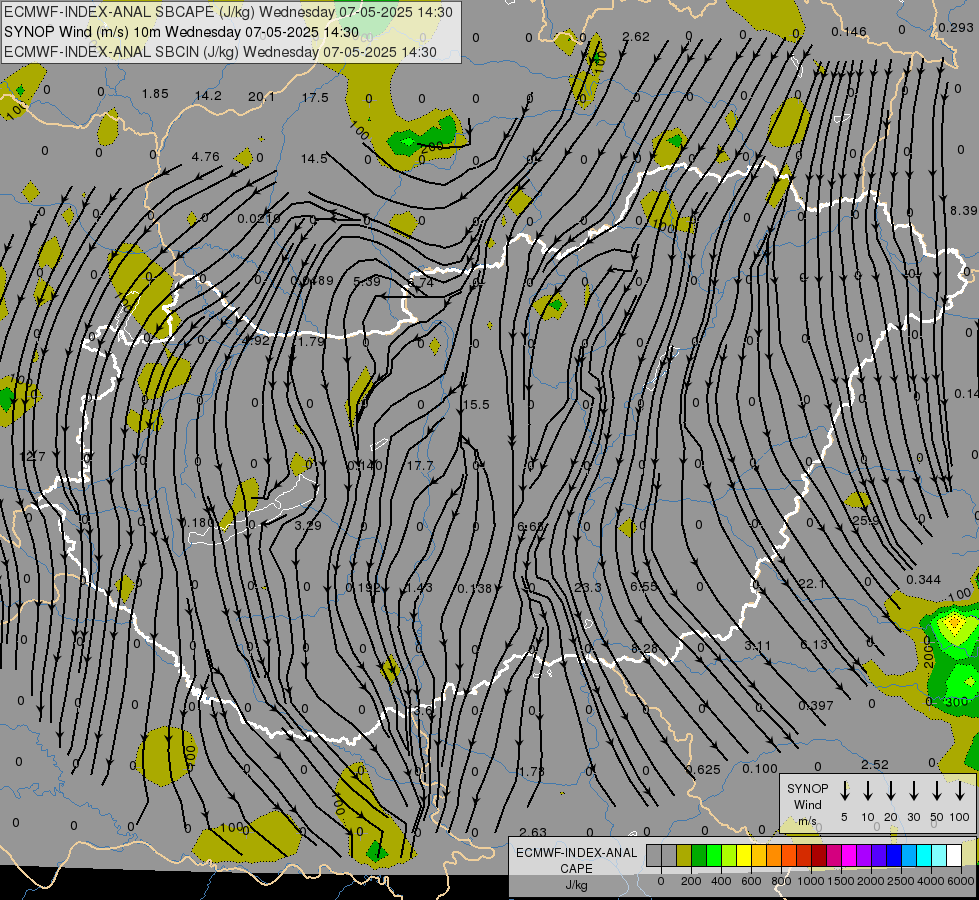Click the 30 m/s wind arrow in legend
Image resolution: width=979 pixels, height=900 pixels.
coord(913,791)
